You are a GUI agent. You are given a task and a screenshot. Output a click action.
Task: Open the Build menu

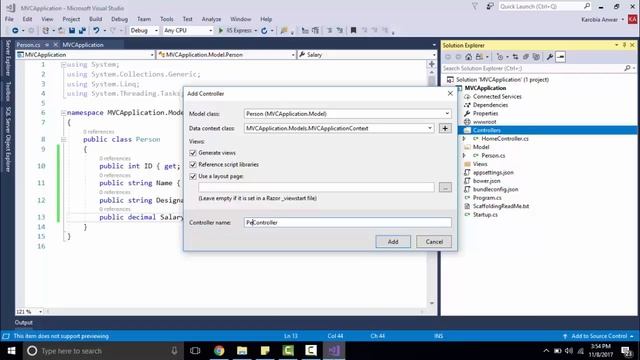(96, 19)
